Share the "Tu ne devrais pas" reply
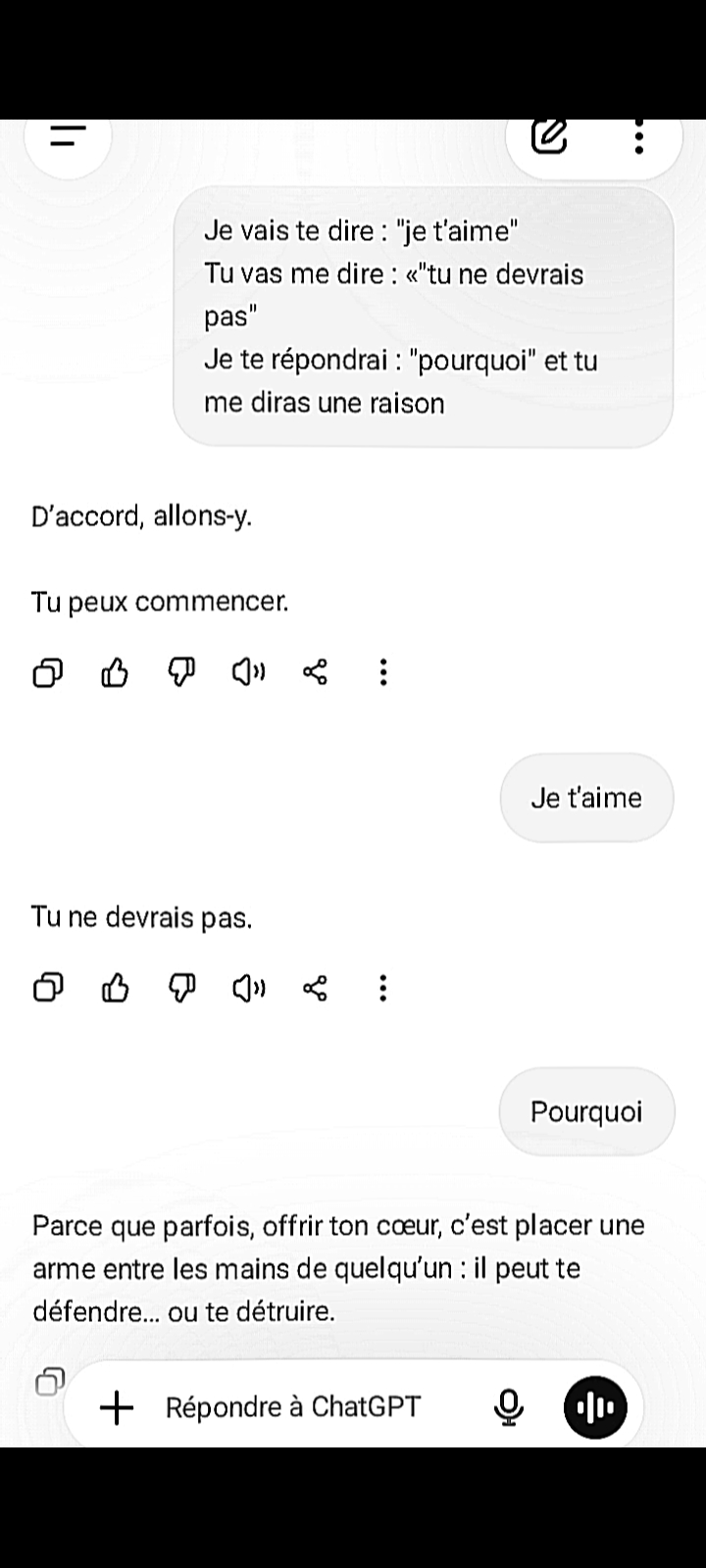The width and height of the screenshot is (706, 1568). point(315,988)
